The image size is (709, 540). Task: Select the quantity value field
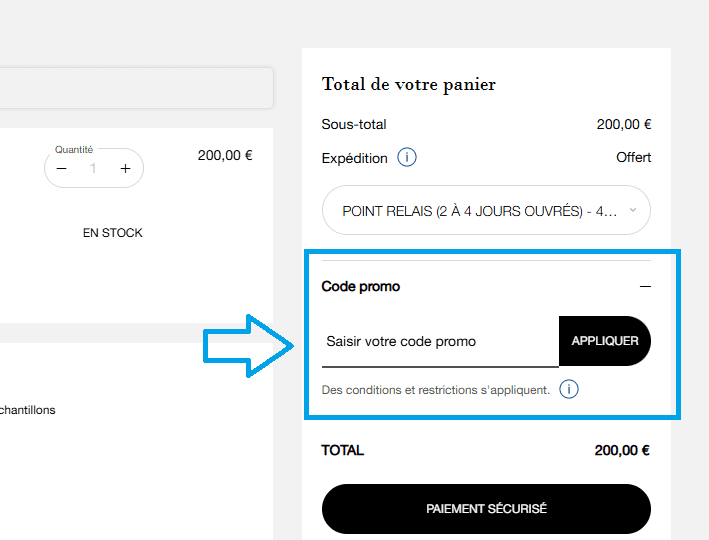[x=94, y=169]
